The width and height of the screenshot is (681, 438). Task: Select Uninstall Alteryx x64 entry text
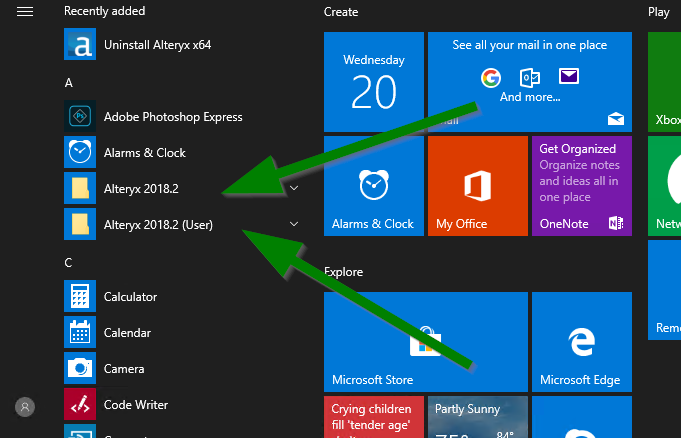pyautogui.click(x=158, y=45)
